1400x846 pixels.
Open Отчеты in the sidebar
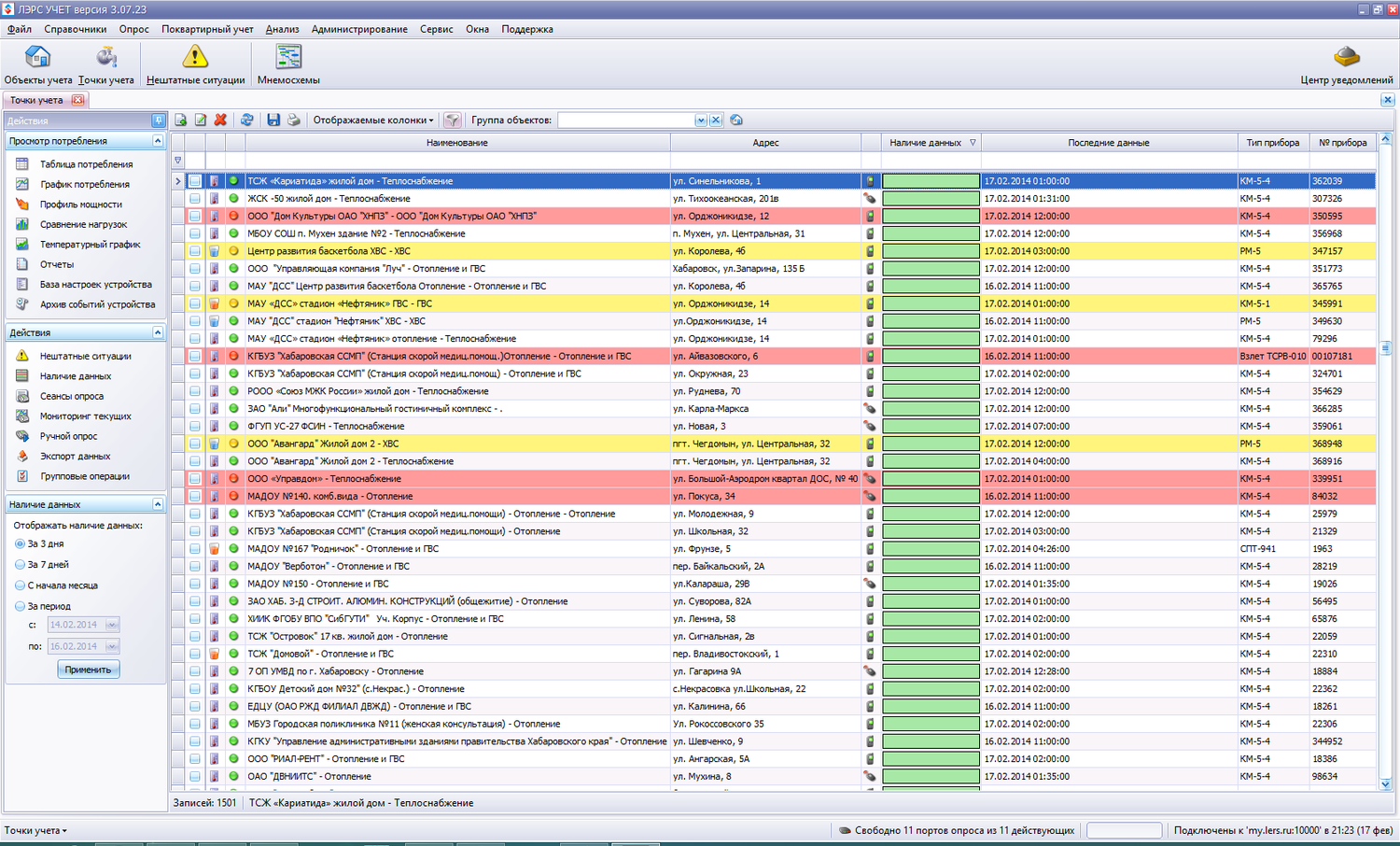(x=56, y=264)
